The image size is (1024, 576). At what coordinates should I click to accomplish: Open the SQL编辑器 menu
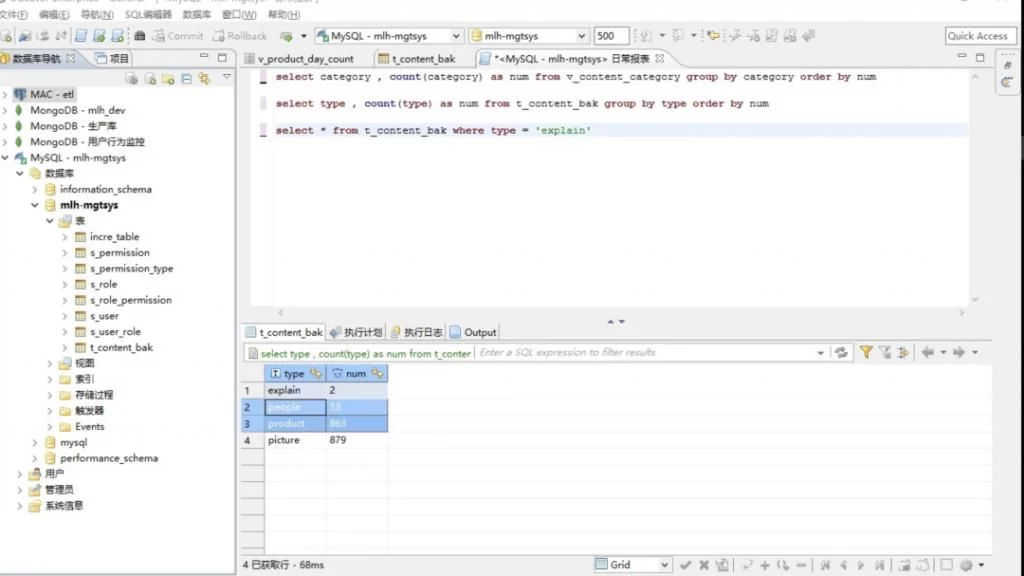(x=147, y=15)
